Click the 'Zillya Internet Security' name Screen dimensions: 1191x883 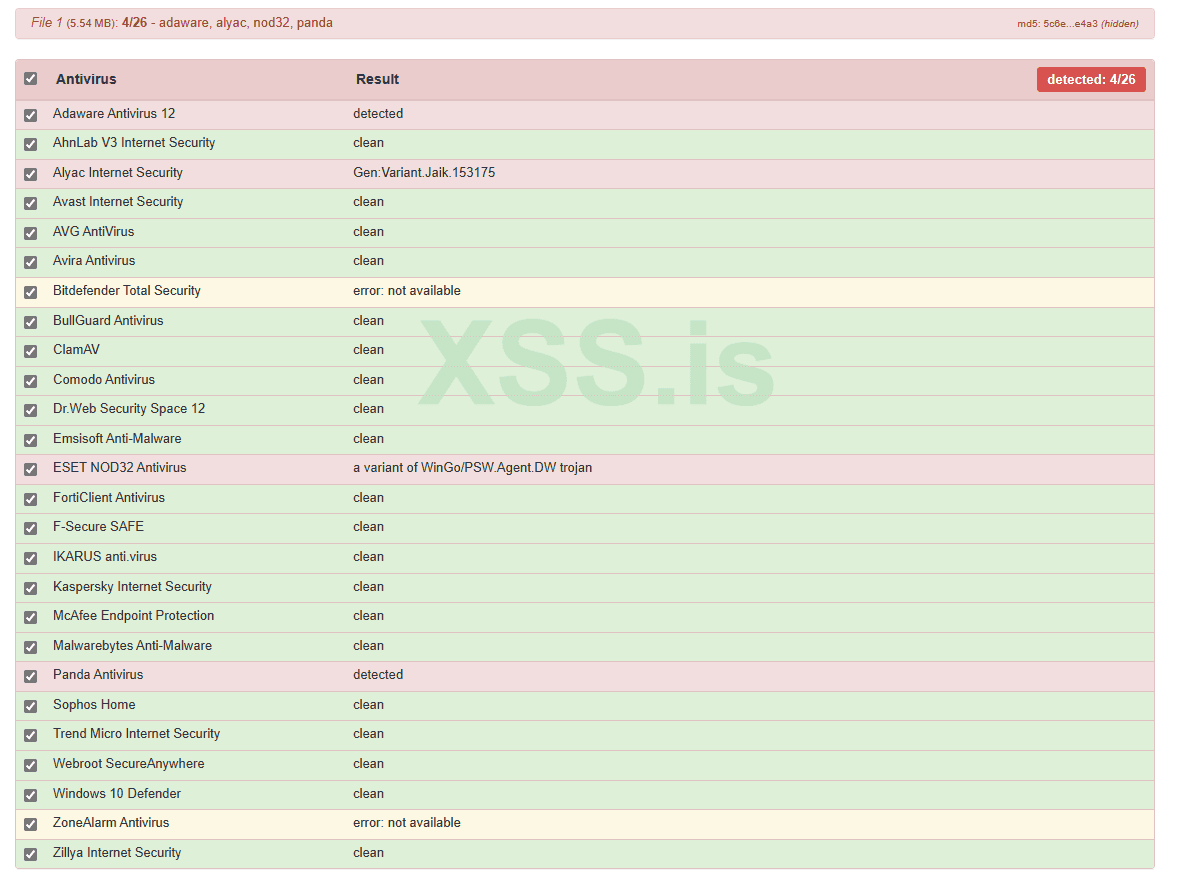click(x=117, y=853)
